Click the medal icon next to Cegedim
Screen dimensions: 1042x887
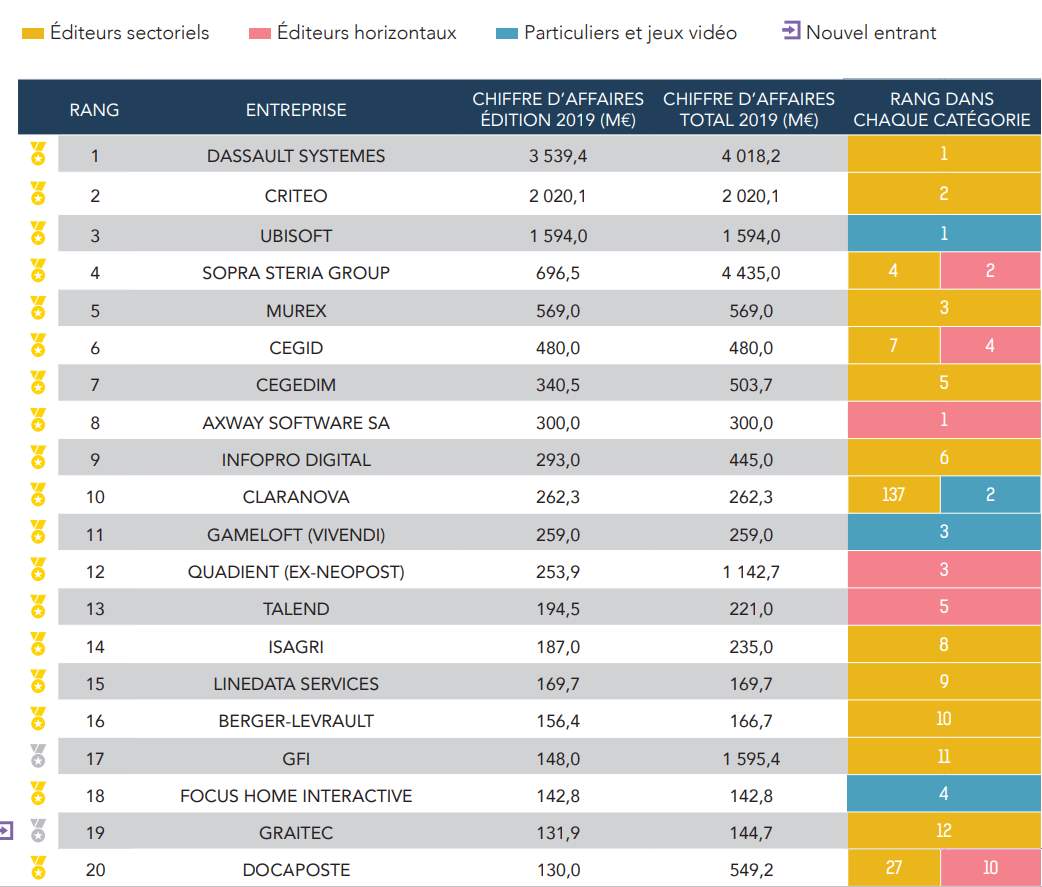(x=39, y=382)
